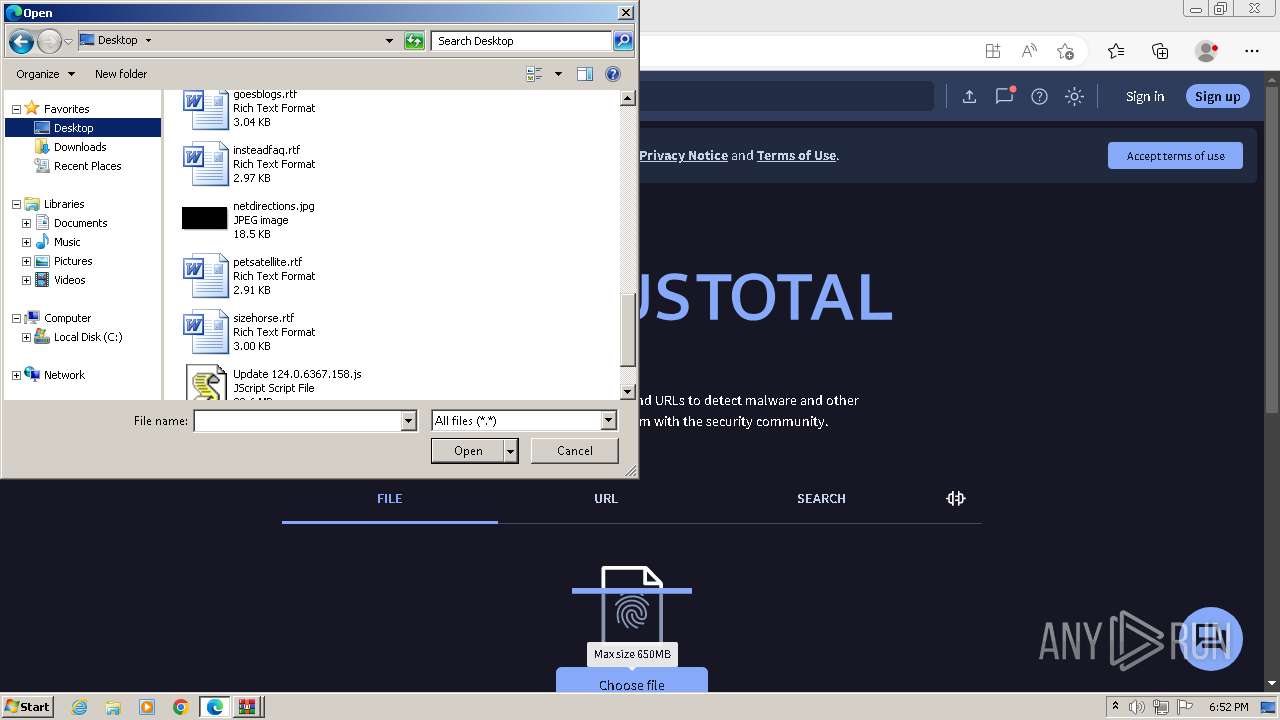The height and width of the screenshot is (720, 1280).
Task: Toggle the preview pane icon
Action: coord(585,74)
